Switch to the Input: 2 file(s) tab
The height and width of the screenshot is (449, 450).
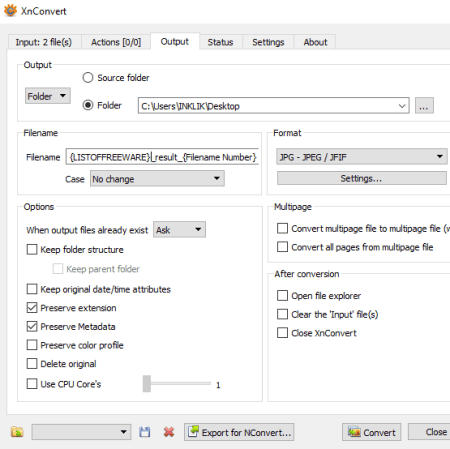(44, 42)
